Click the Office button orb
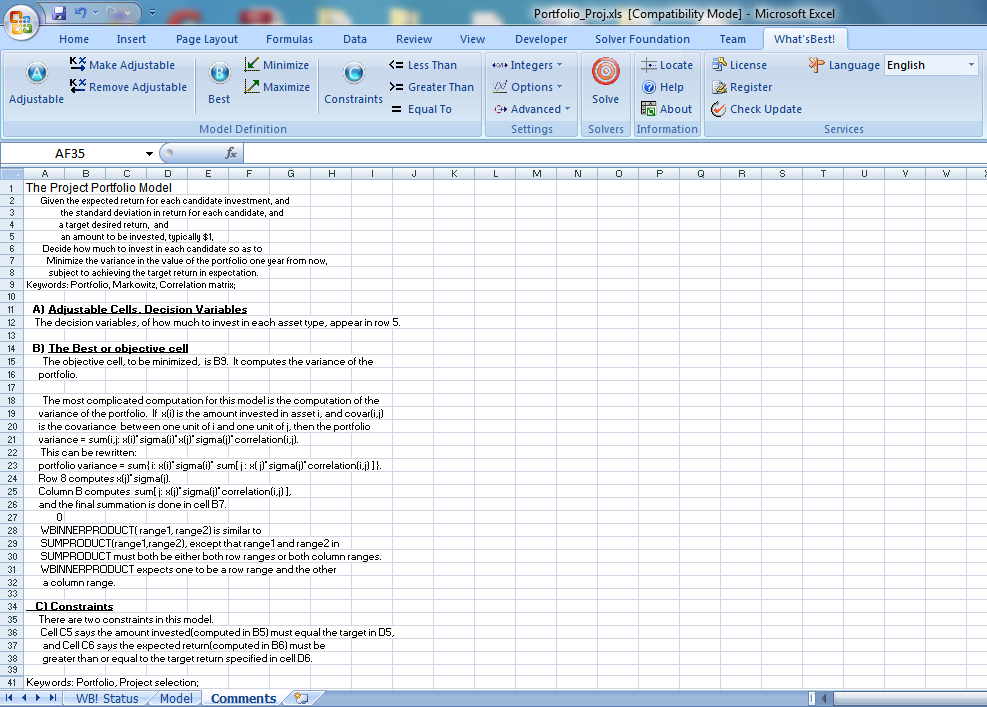 point(21,21)
